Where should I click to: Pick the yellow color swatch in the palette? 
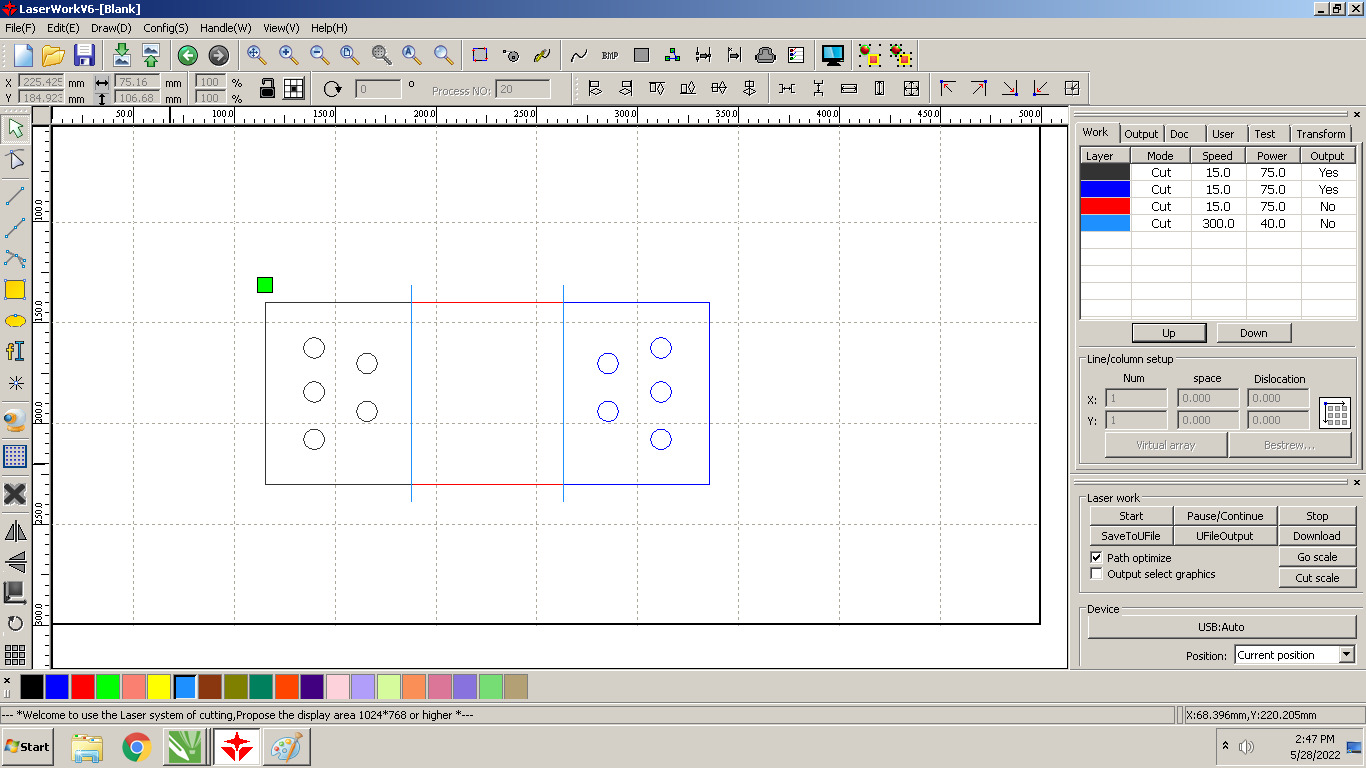tap(159, 687)
